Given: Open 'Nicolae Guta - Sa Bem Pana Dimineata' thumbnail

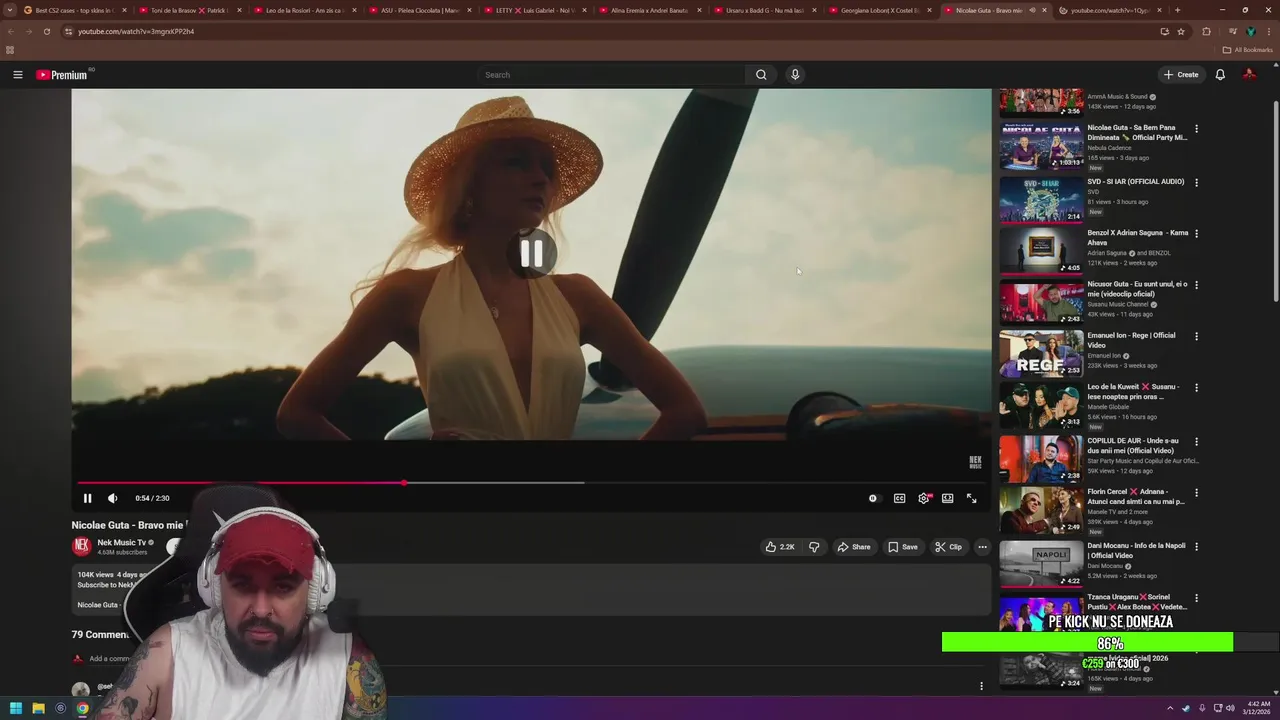Looking at the screenshot, I should (x=1041, y=146).
